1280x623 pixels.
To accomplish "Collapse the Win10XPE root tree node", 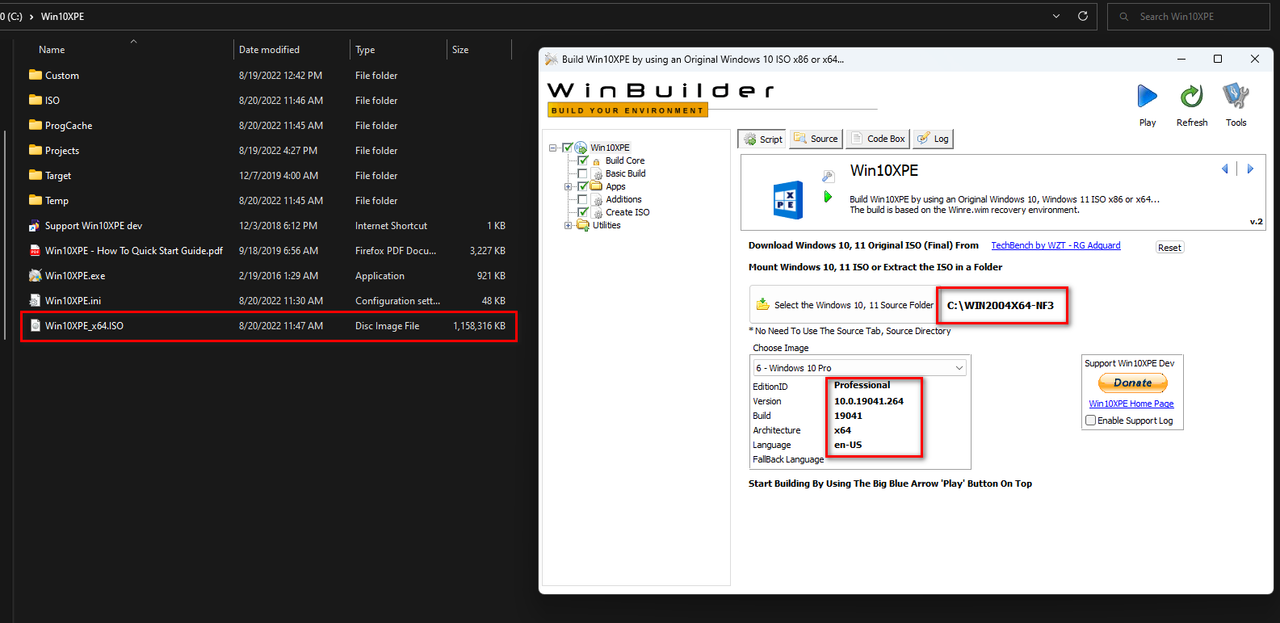I will click(x=553, y=148).
